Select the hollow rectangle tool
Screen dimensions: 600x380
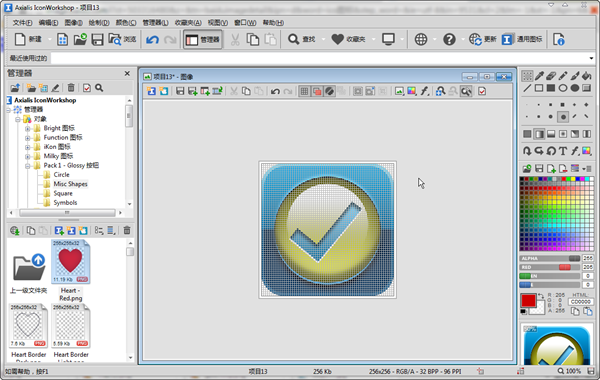click(539, 88)
